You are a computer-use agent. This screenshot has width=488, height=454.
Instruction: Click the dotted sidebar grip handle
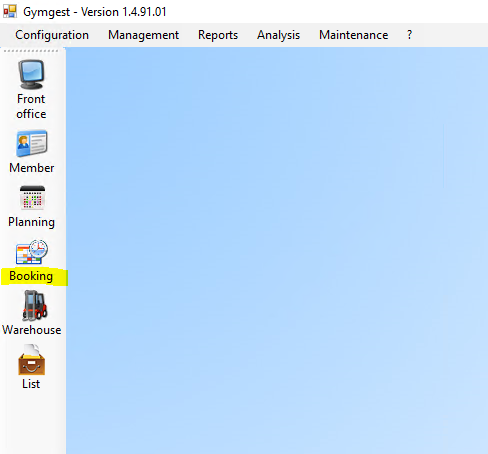[31, 51]
